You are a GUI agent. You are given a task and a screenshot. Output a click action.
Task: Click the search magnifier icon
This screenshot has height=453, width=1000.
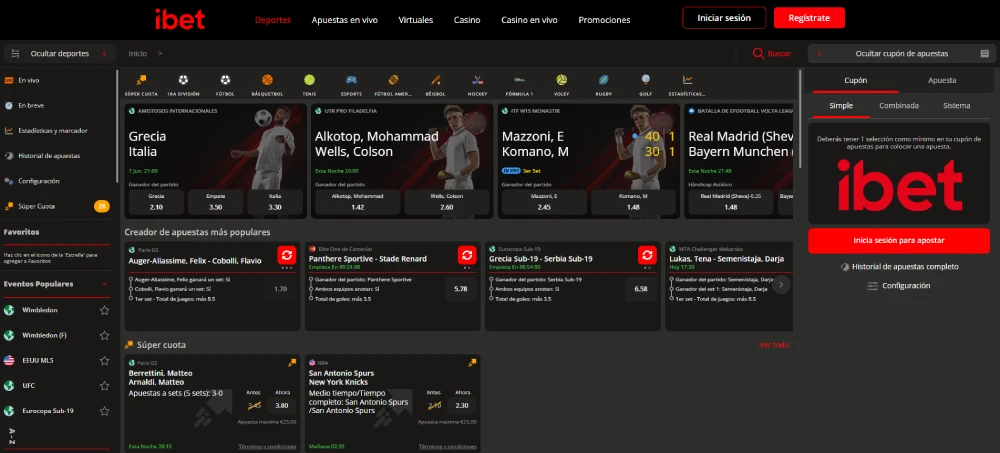pyautogui.click(x=758, y=54)
